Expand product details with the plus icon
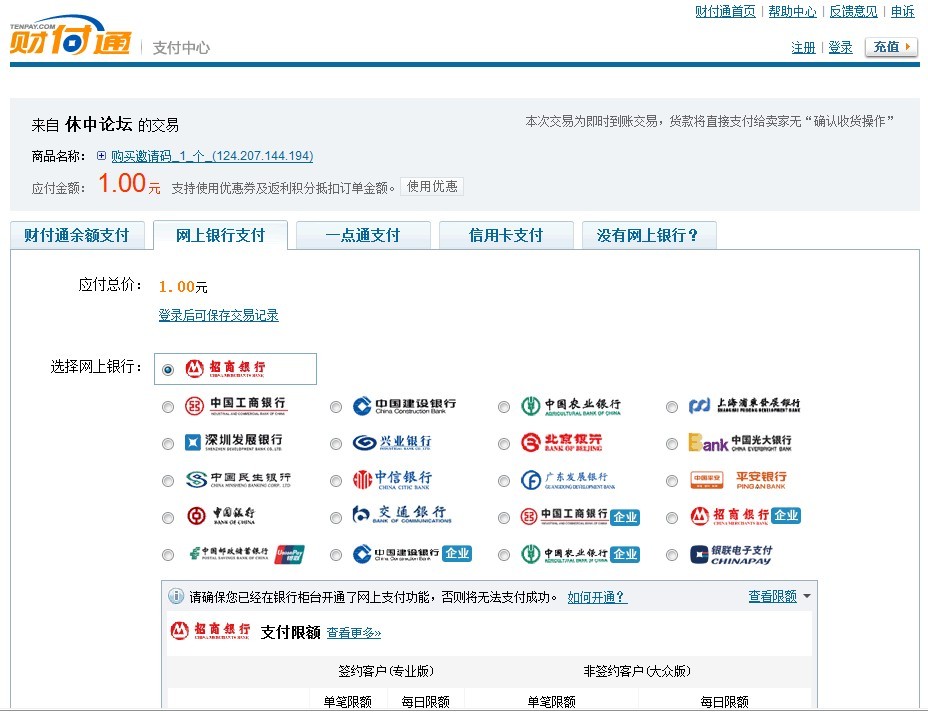The width and height of the screenshot is (928, 712). pos(101,156)
